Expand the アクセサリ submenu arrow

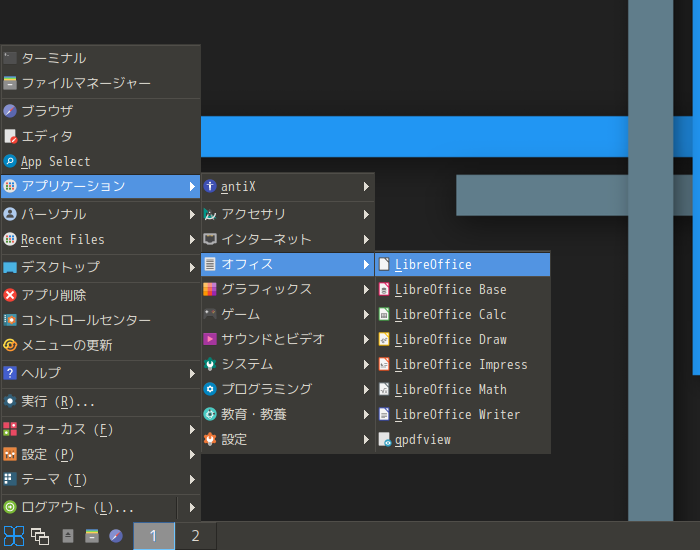click(x=366, y=215)
